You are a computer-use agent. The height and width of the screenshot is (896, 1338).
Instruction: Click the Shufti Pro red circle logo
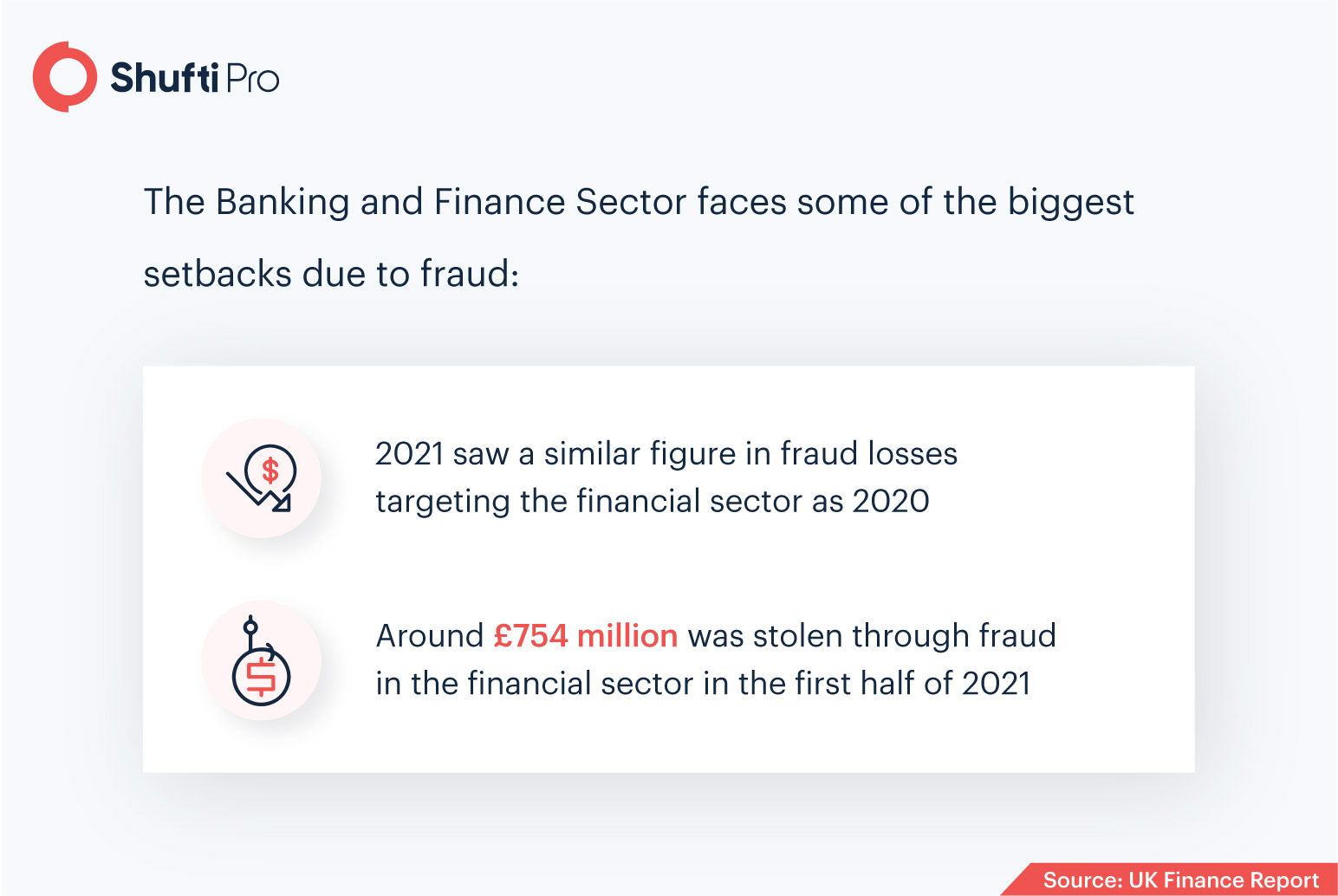click(64, 76)
